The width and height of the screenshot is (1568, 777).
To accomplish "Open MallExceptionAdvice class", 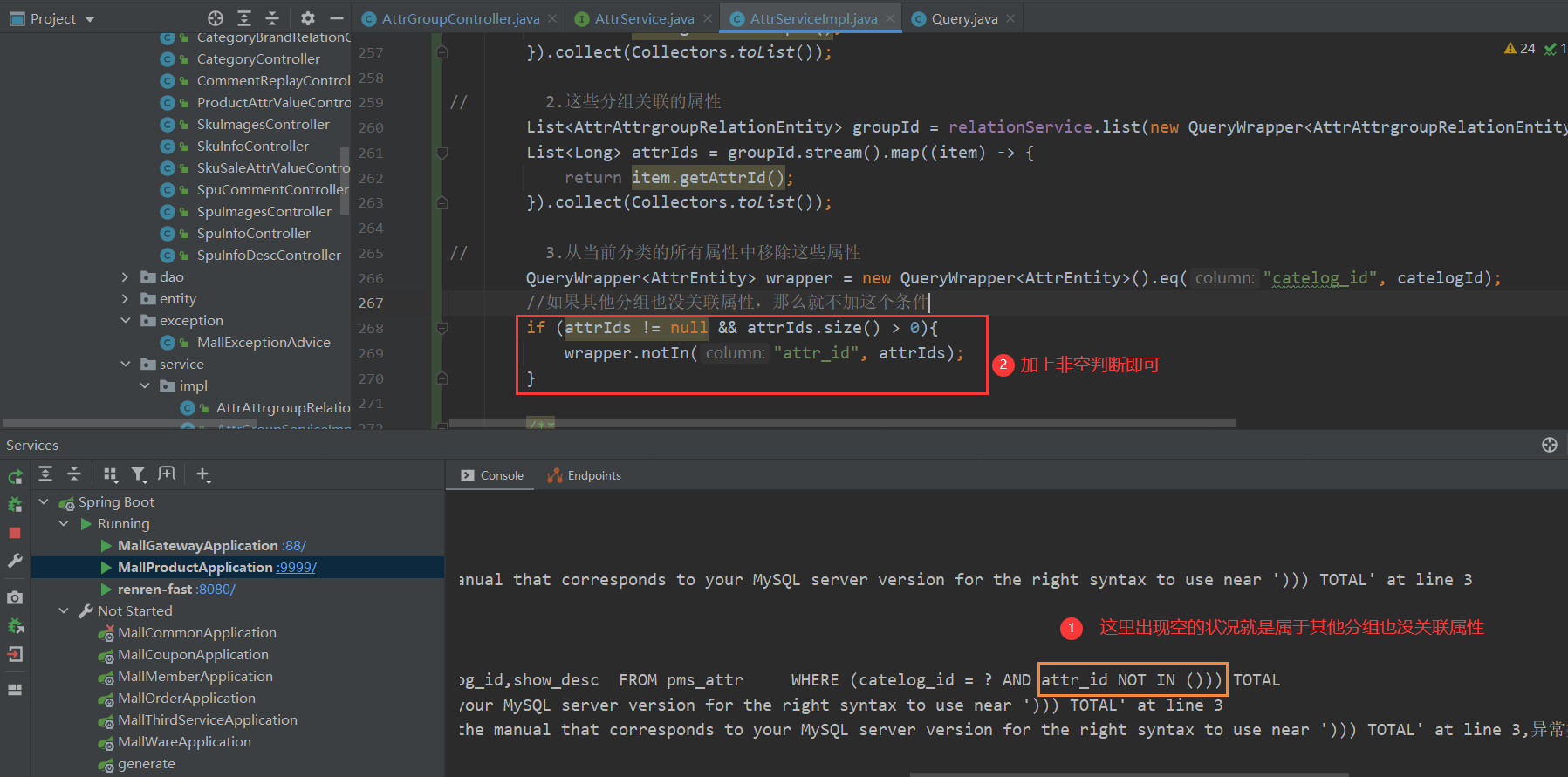I will coord(264,342).
